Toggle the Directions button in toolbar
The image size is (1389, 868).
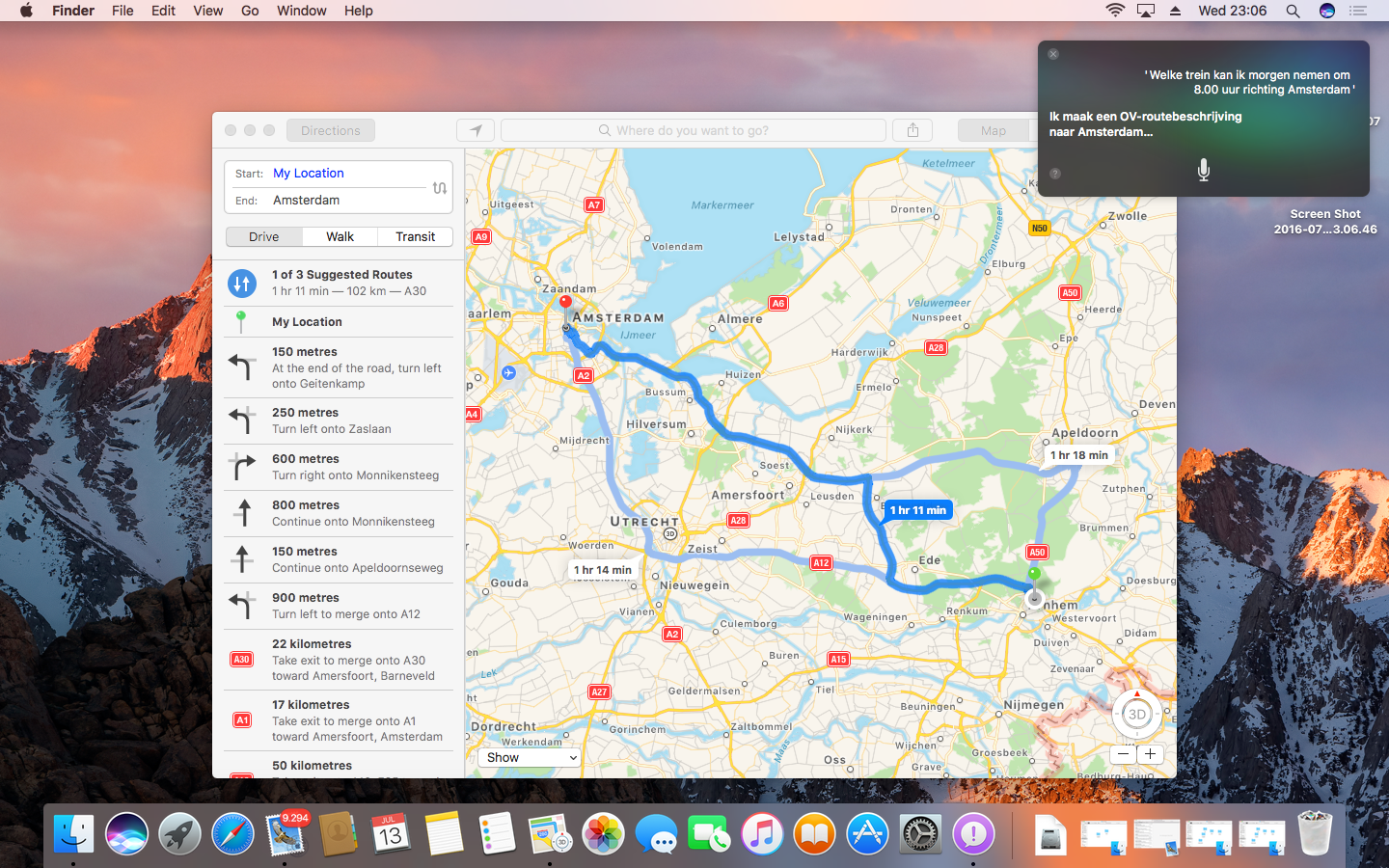[331, 130]
